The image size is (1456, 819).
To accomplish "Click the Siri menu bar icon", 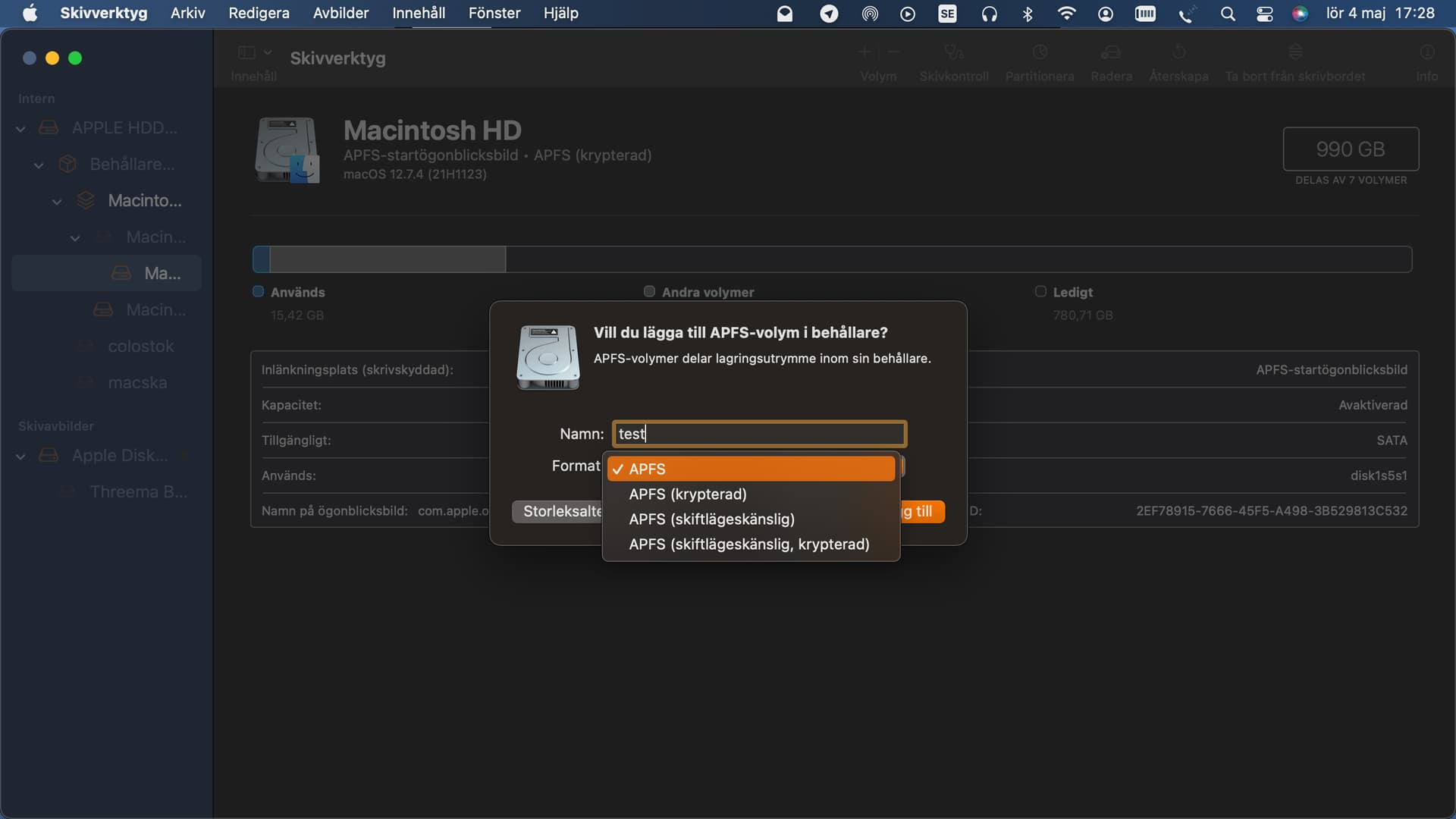I will (x=1300, y=14).
